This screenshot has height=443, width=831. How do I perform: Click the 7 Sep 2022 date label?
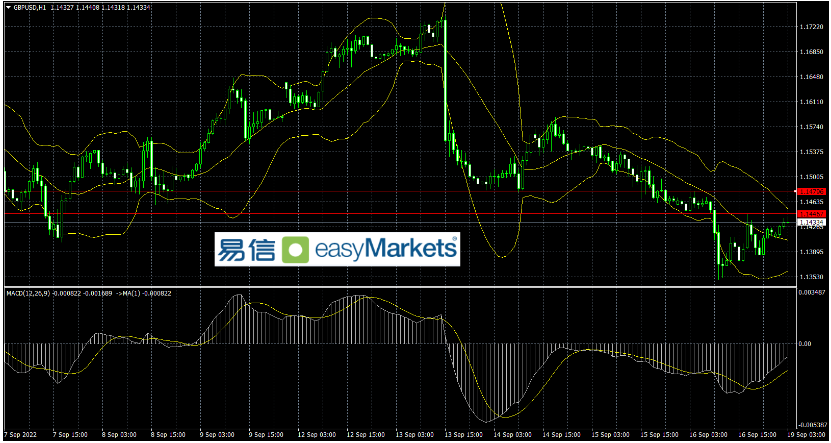(21, 433)
